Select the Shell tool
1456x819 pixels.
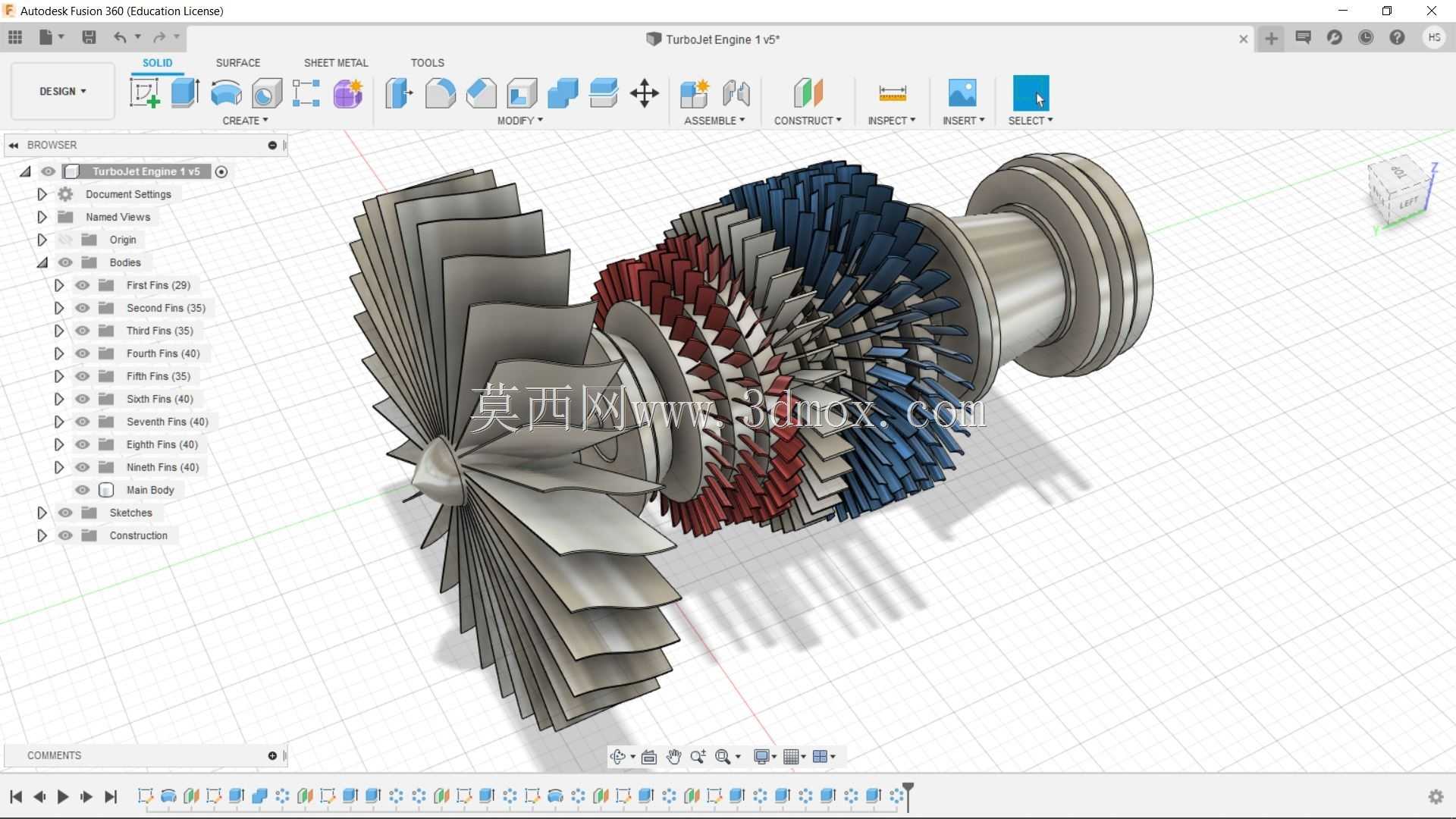click(522, 93)
